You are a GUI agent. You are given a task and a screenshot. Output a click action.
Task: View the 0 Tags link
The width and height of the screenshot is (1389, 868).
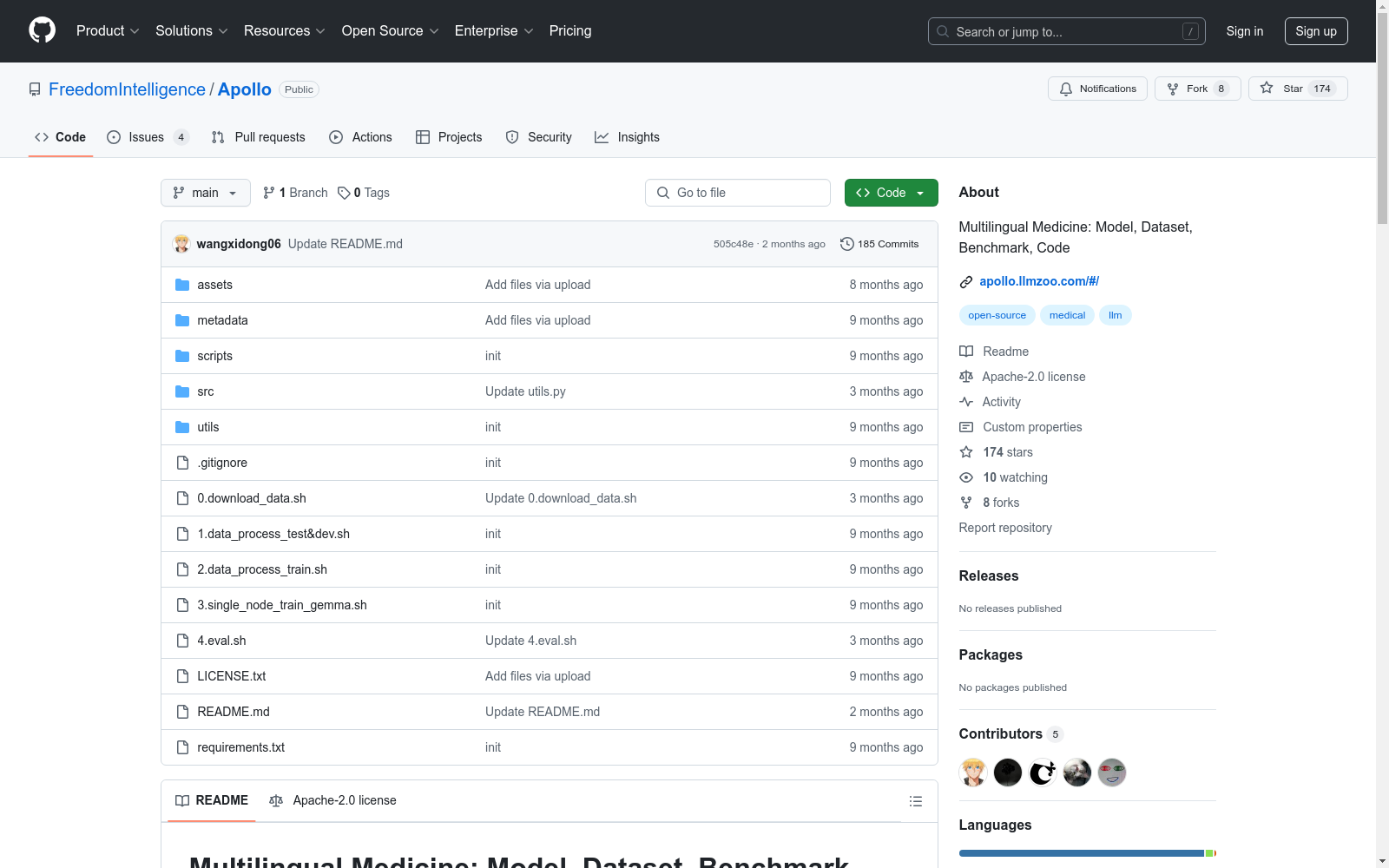pos(364,193)
